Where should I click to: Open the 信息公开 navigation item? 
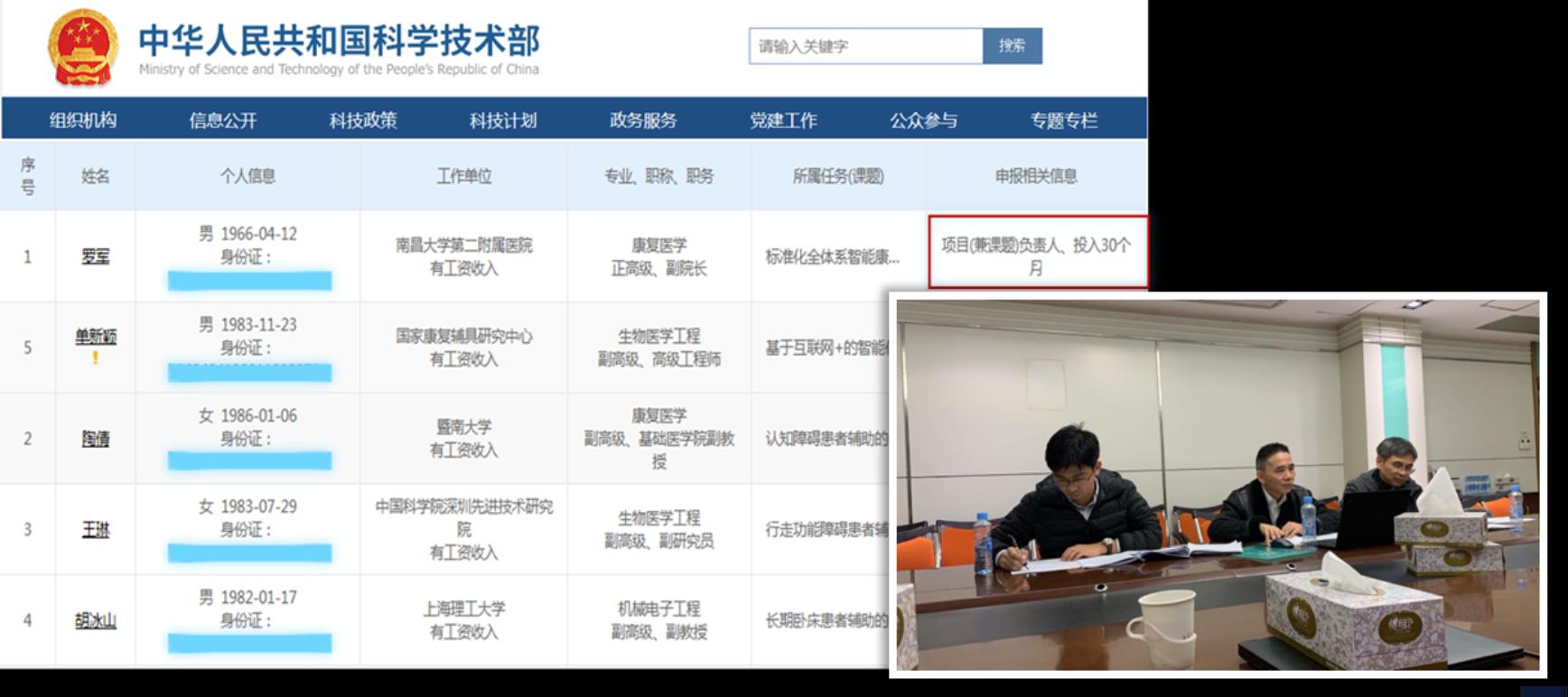pyautogui.click(x=223, y=120)
